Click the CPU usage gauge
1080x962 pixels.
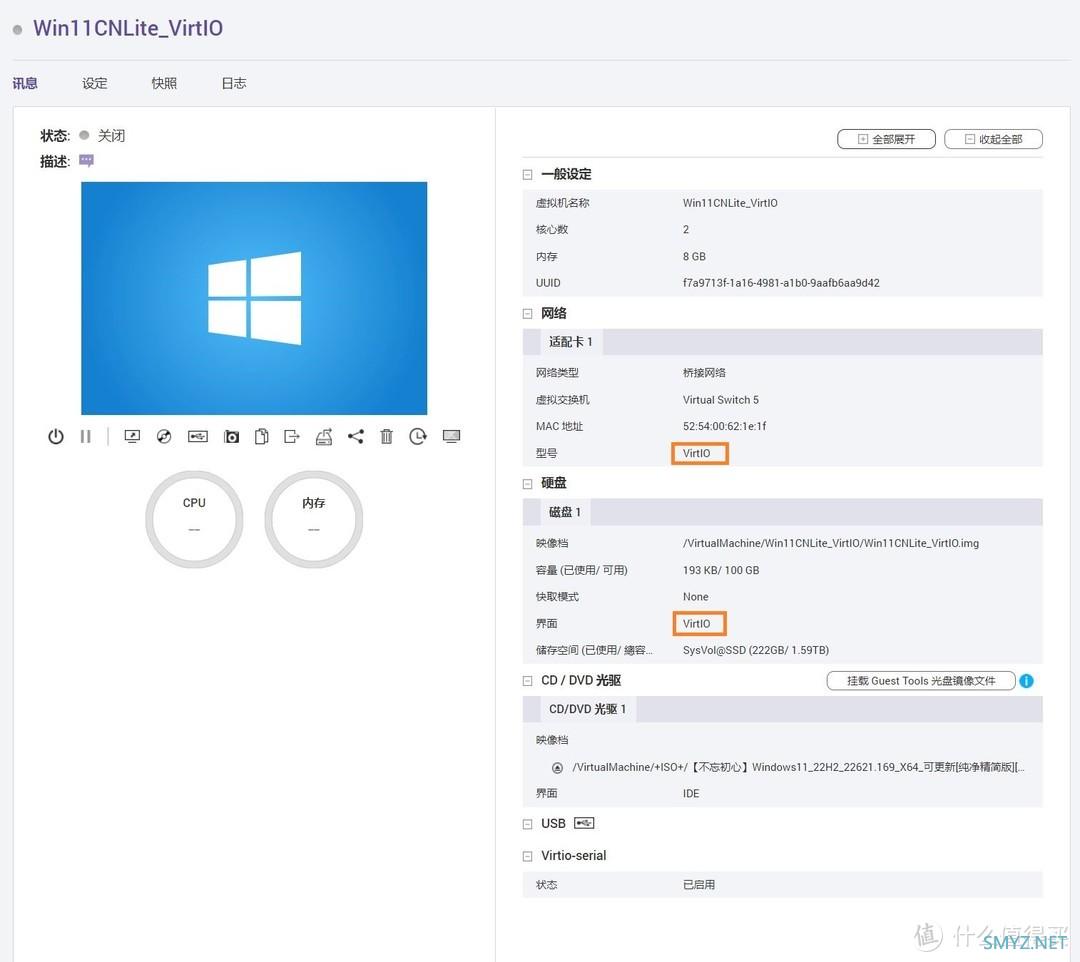coord(194,519)
